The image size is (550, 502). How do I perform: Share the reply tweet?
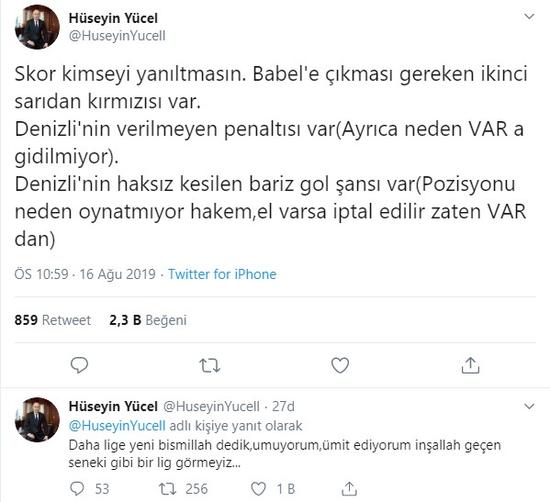pyautogui.click(x=349, y=489)
